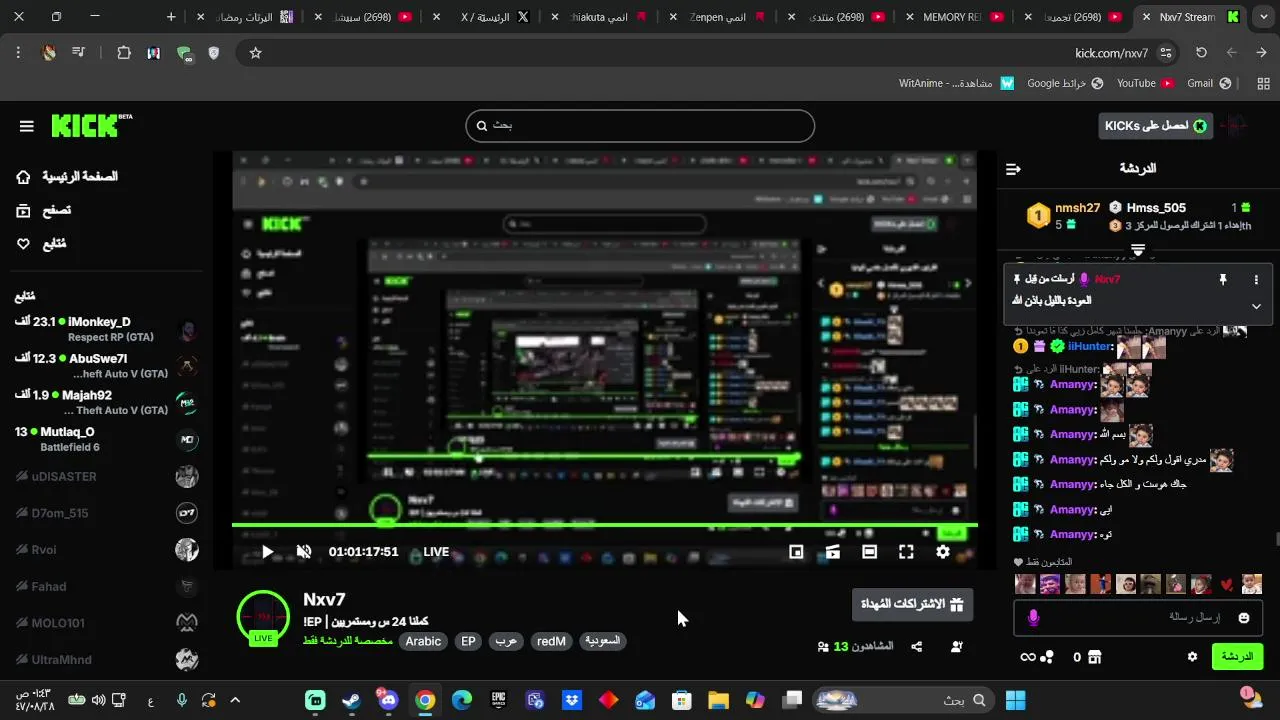Click the redM tag
This screenshot has height=720, width=1280.
click(551, 642)
